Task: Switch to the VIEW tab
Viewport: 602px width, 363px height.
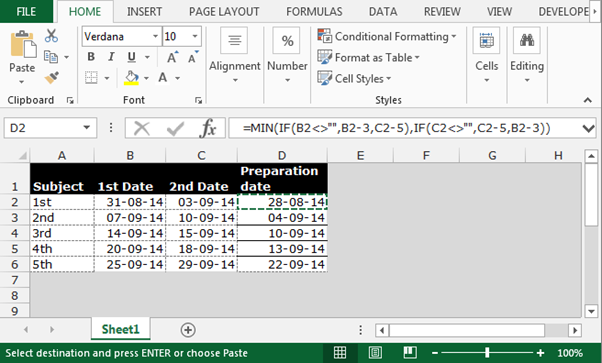Action: pos(499,12)
